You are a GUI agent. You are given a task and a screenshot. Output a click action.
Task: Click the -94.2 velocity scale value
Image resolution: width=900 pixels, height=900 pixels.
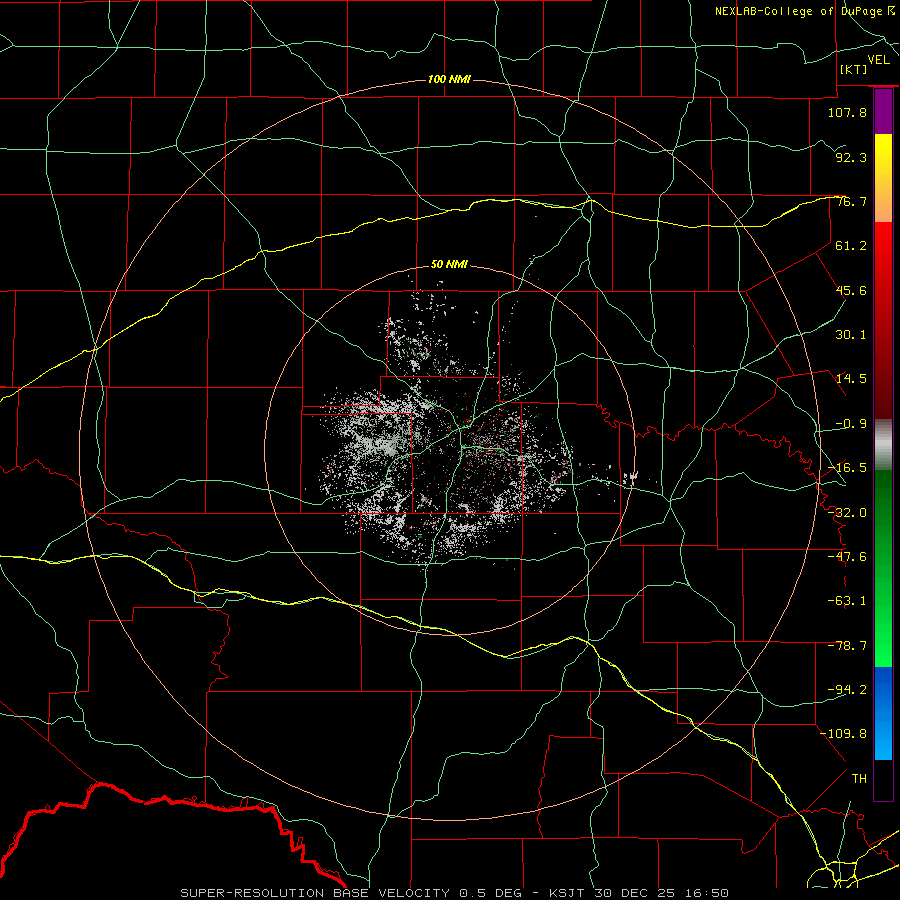tap(847, 690)
